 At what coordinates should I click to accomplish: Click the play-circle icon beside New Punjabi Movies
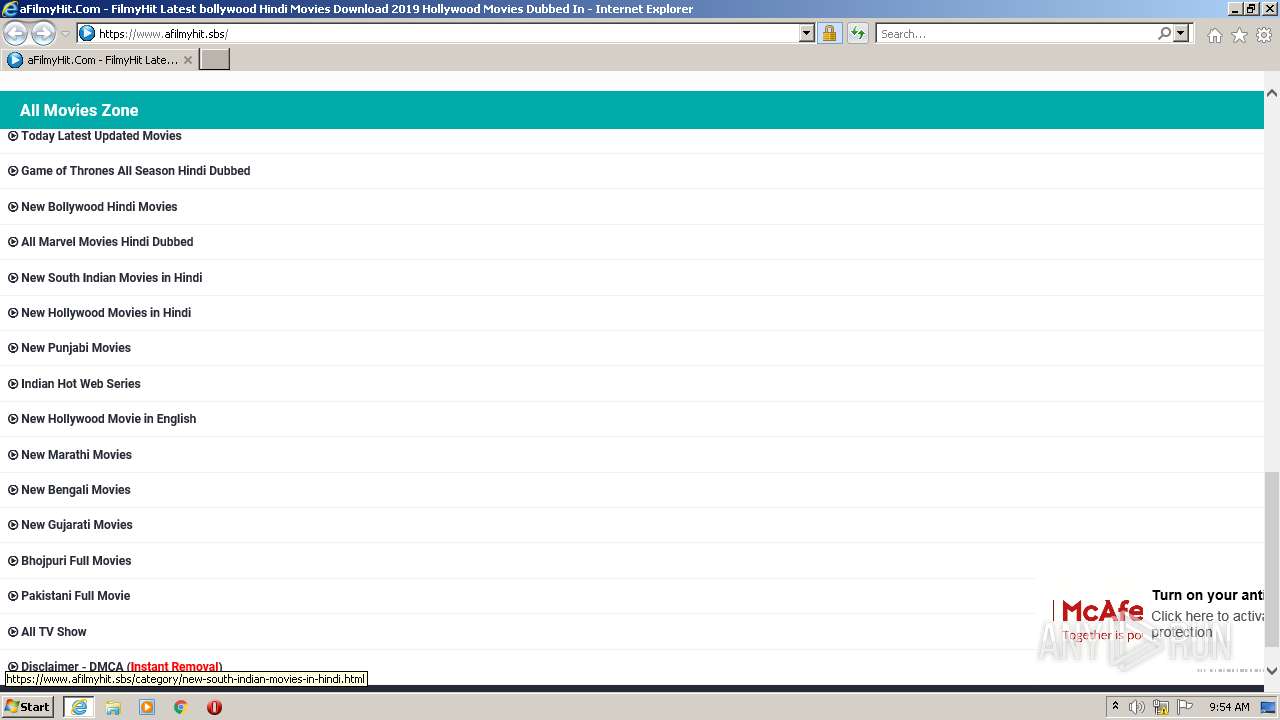pos(13,348)
